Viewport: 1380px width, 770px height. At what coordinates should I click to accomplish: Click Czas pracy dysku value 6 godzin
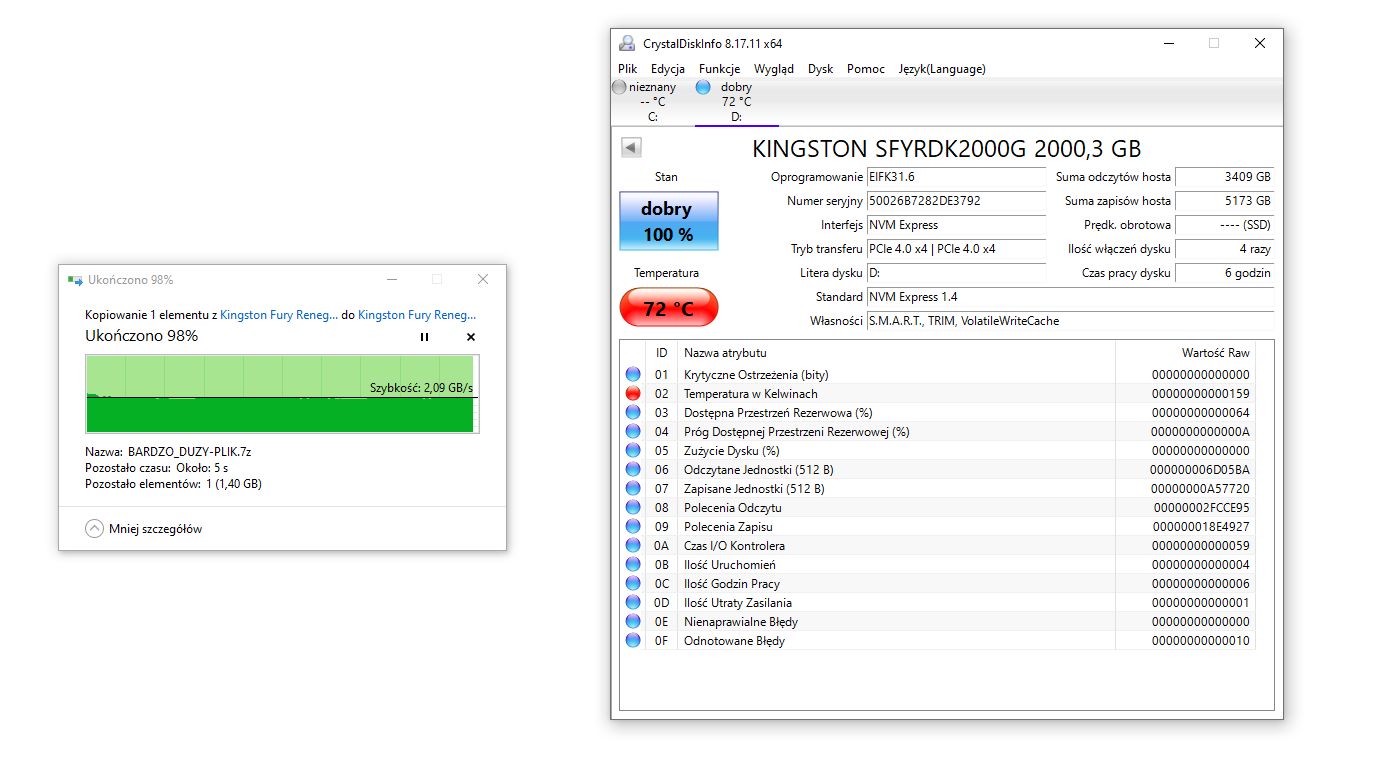coord(1224,273)
